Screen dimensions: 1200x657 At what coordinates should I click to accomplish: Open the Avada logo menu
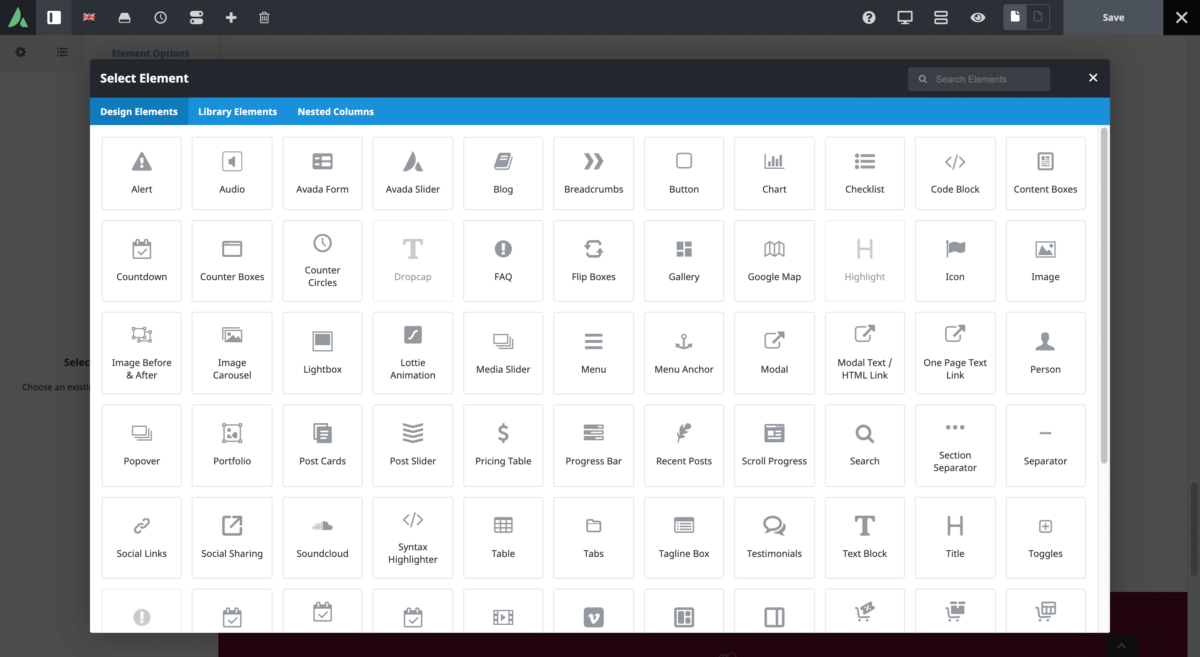click(18, 17)
